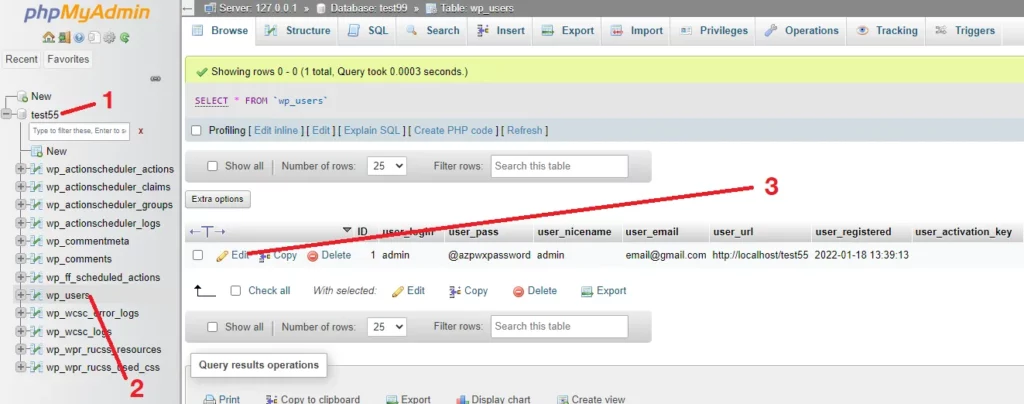Screen dimensions: 1024x404
Task: Click the log out door icon
Action: click(63, 38)
